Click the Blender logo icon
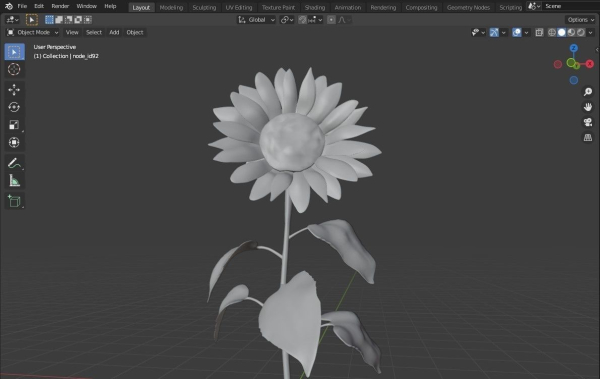600x379 pixels. [9, 6]
